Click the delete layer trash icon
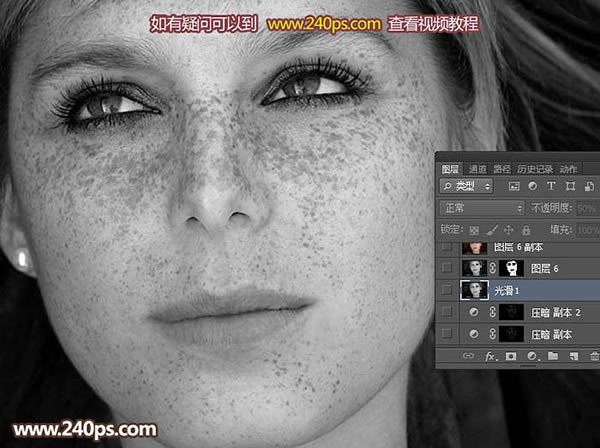 (594, 356)
